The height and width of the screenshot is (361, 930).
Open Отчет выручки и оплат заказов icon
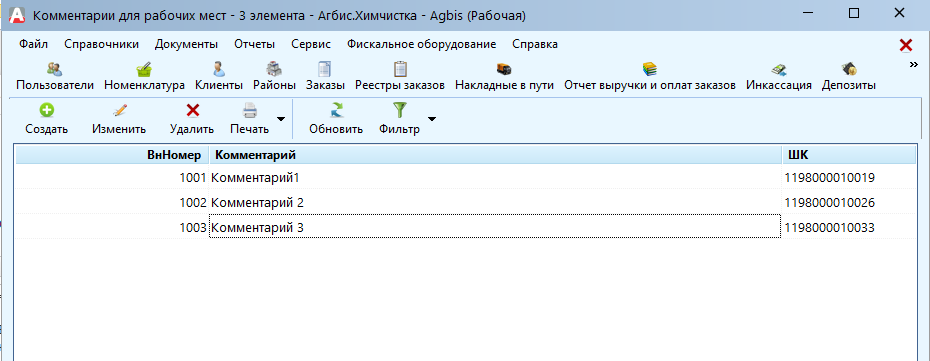point(650,69)
